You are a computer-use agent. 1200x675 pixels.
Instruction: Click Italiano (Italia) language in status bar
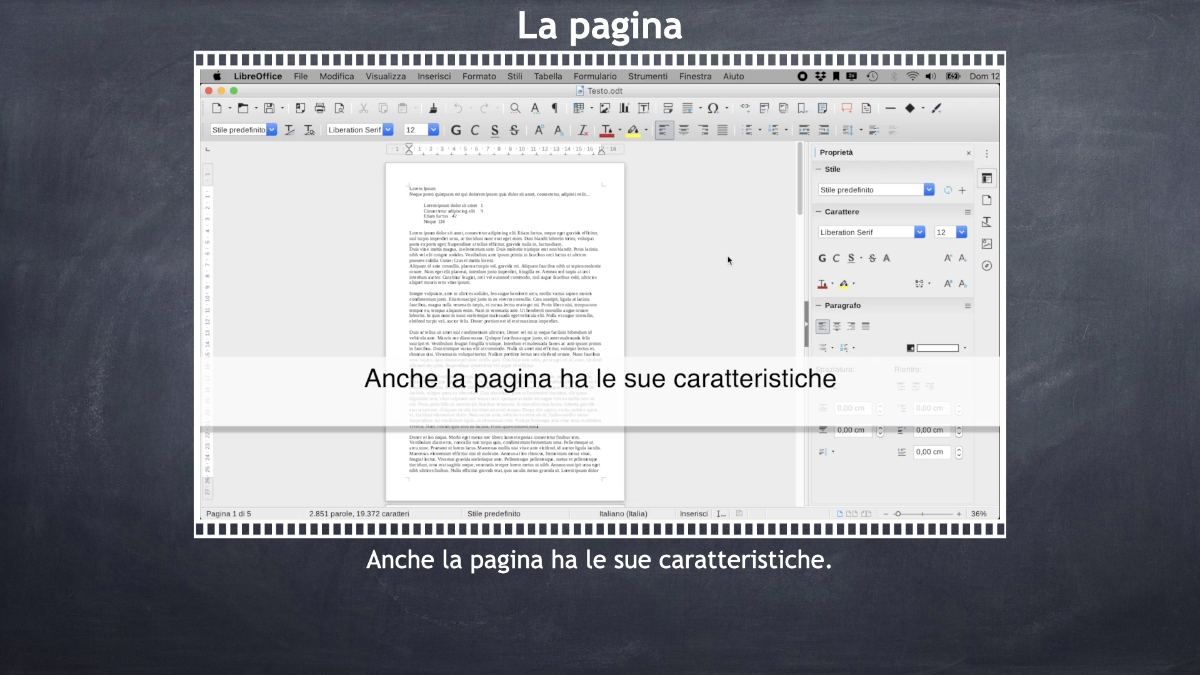(x=623, y=513)
